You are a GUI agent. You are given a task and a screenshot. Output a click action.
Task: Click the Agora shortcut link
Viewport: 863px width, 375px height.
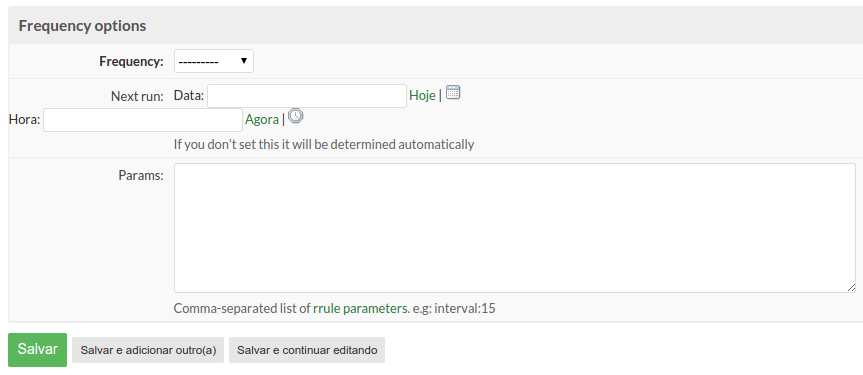click(262, 119)
